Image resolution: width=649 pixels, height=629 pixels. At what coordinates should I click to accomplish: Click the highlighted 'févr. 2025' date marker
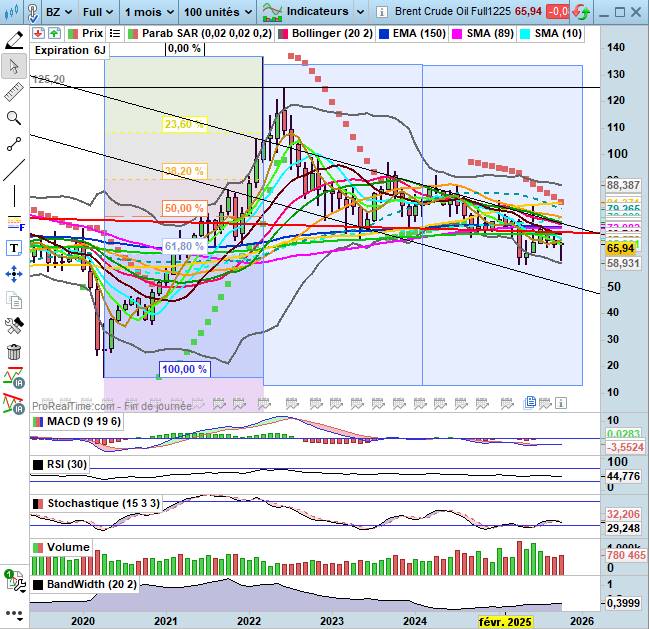pyautogui.click(x=504, y=622)
